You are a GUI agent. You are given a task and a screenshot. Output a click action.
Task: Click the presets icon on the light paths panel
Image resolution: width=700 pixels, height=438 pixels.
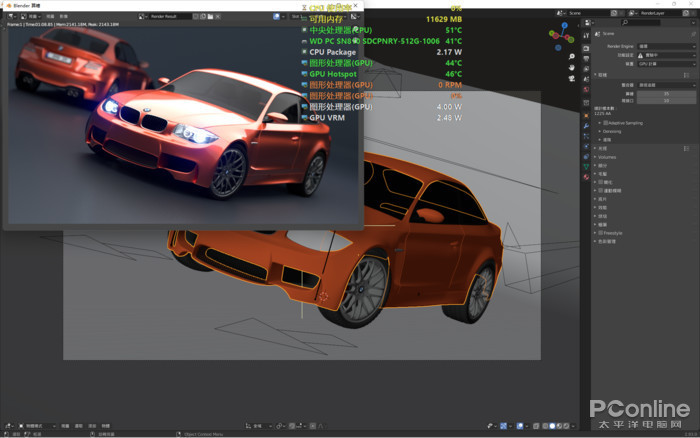(686, 148)
